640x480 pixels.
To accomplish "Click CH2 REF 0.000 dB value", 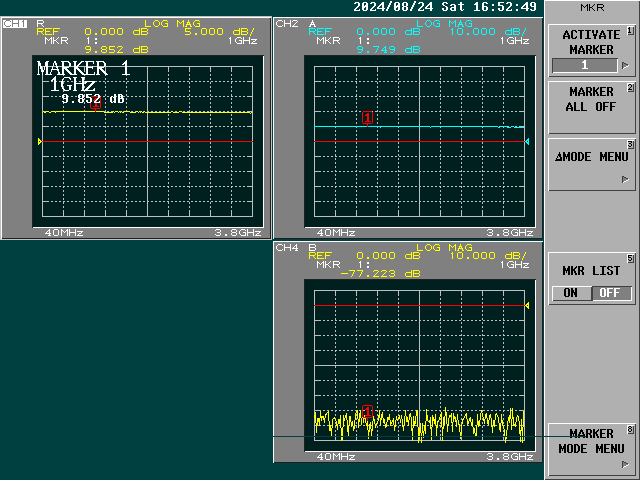I will click(x=388, y=32).
